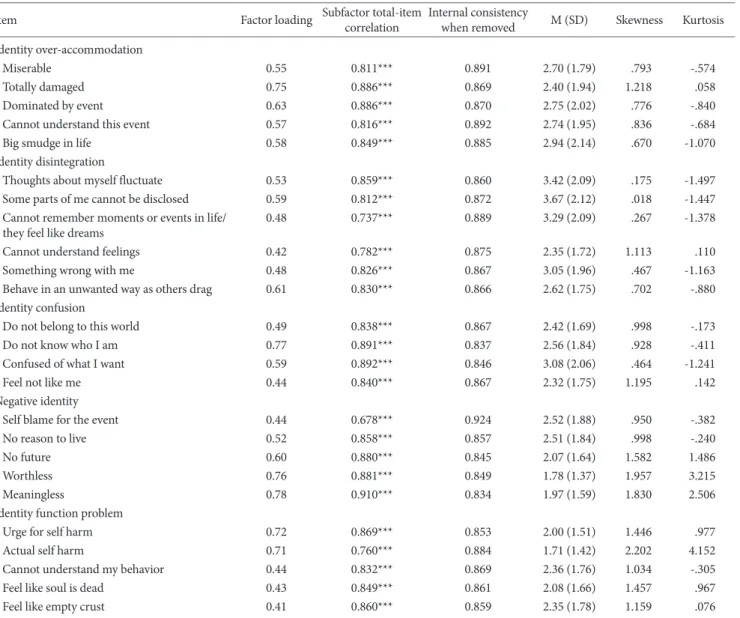This screenshot has height=618, width=740.
Task: Click the 'Meaningless' item label
Action: tap(33, 495)
